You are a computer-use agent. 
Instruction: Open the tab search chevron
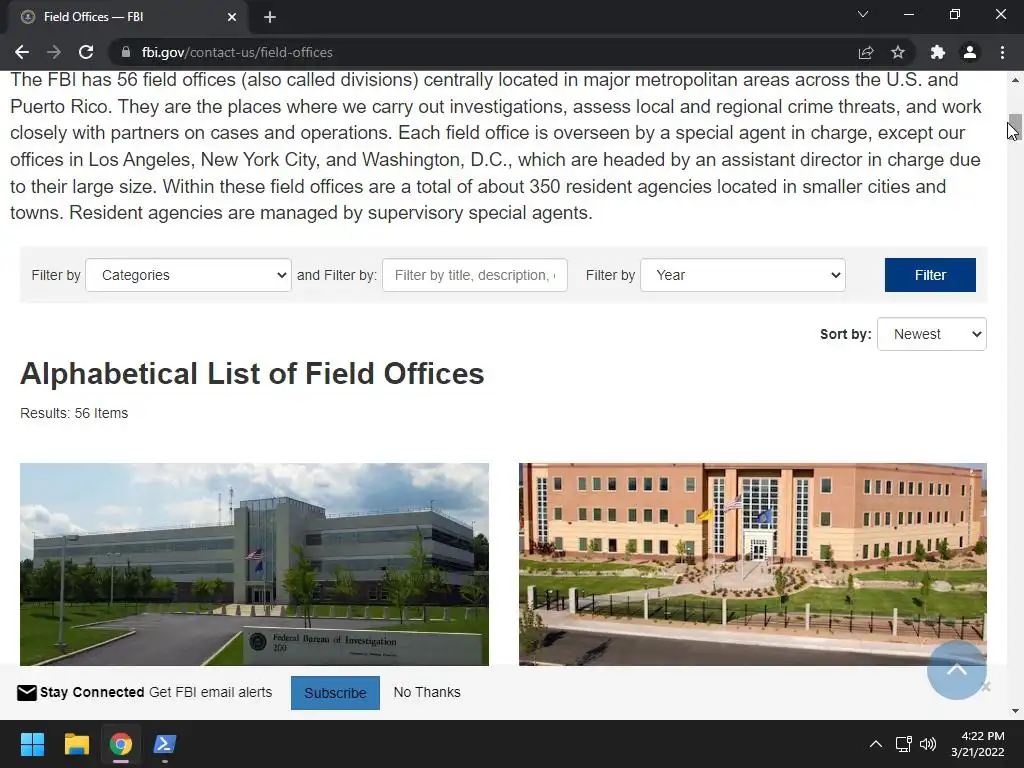863,14
